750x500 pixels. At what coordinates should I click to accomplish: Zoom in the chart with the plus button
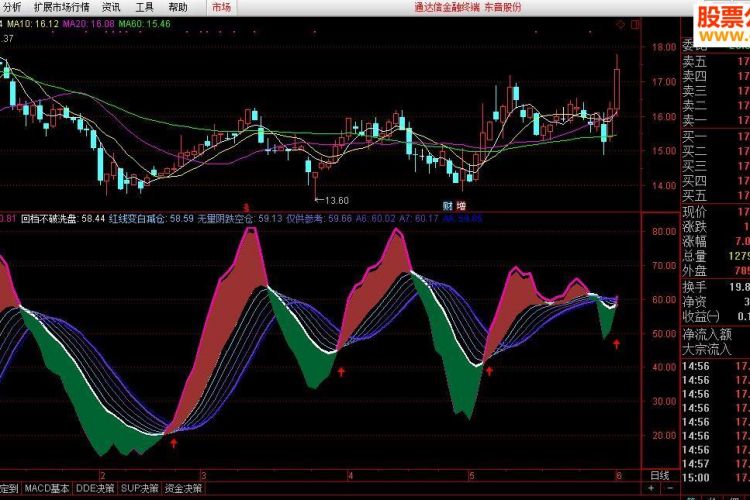pyautogui.click(x=651, y=488)
